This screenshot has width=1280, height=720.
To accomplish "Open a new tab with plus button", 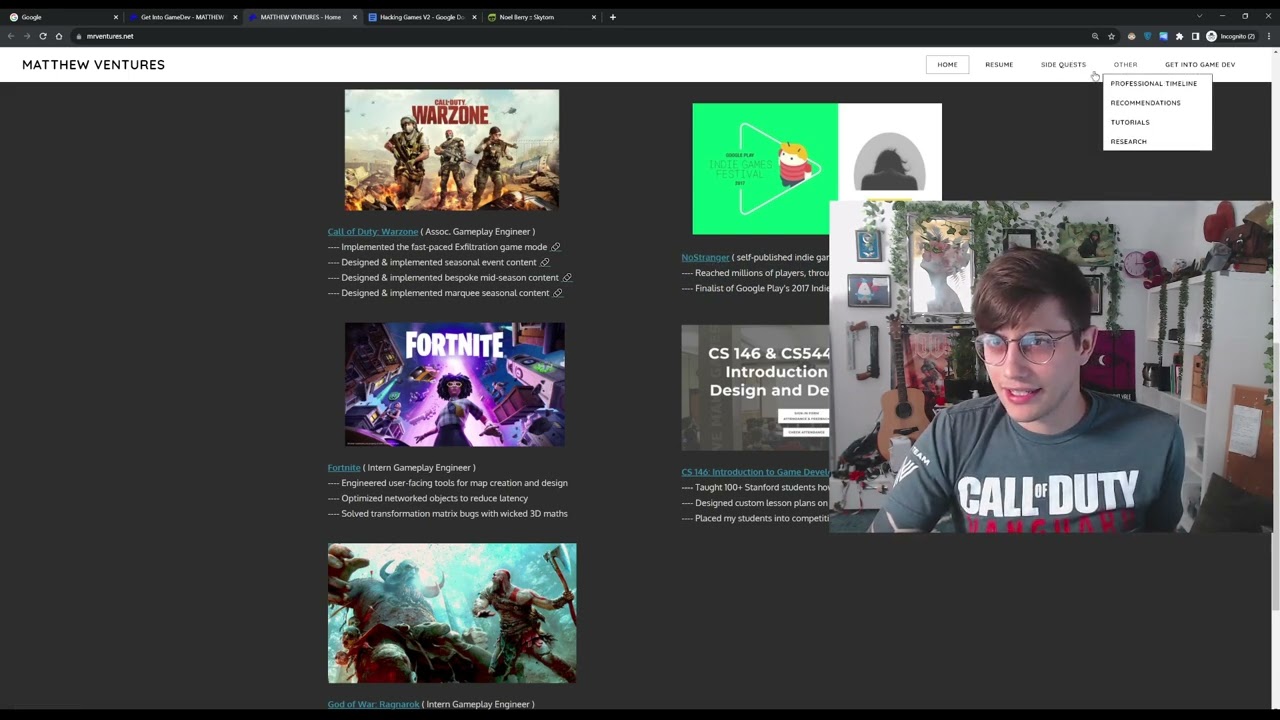I will click(613, 17).
